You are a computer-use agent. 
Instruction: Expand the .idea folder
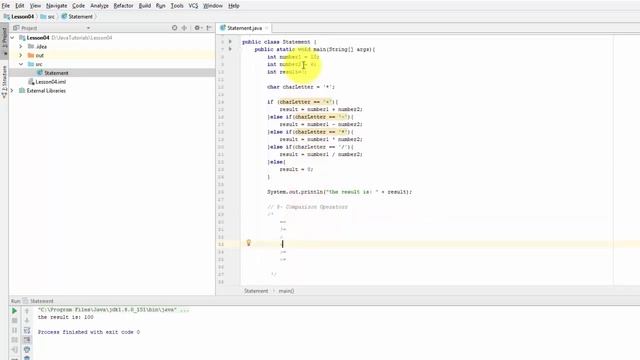pos(21,47)
